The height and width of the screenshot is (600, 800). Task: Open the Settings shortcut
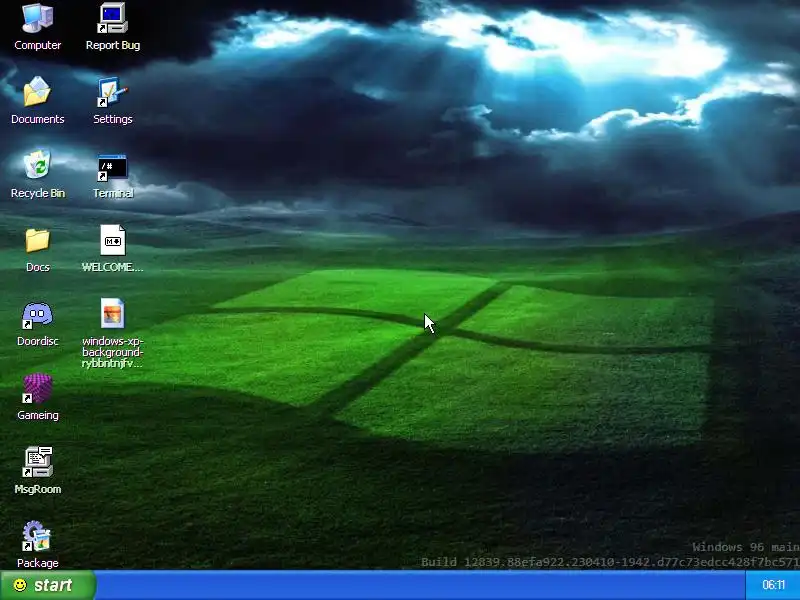coord(113,101)
